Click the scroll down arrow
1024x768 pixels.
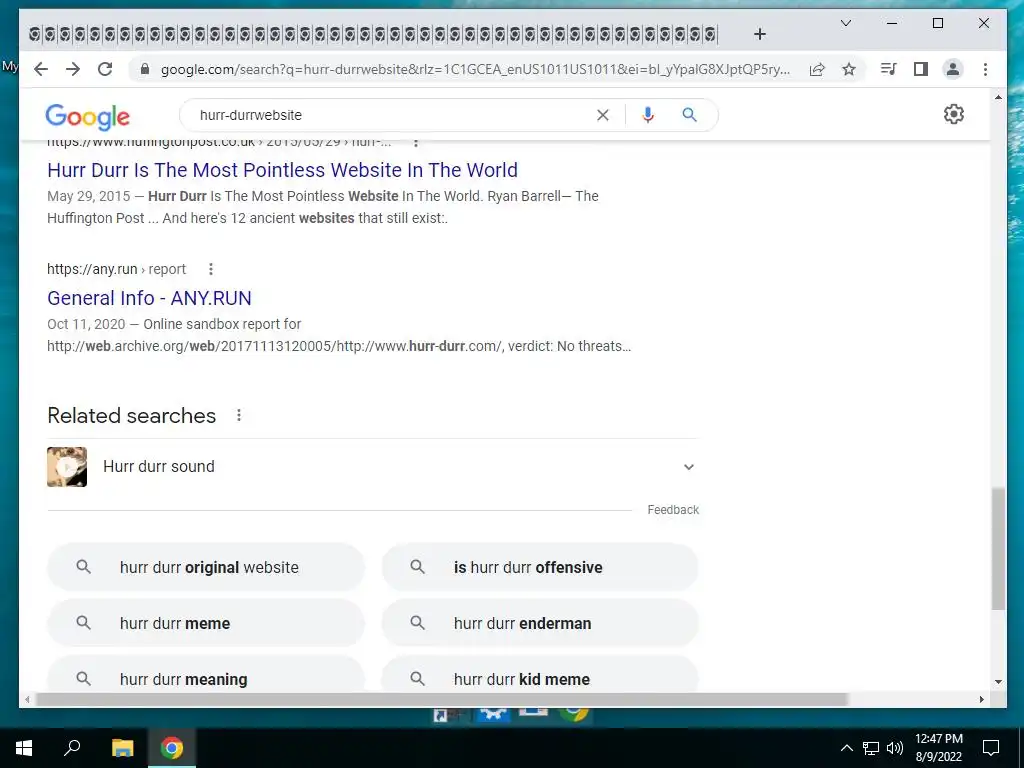998,682
